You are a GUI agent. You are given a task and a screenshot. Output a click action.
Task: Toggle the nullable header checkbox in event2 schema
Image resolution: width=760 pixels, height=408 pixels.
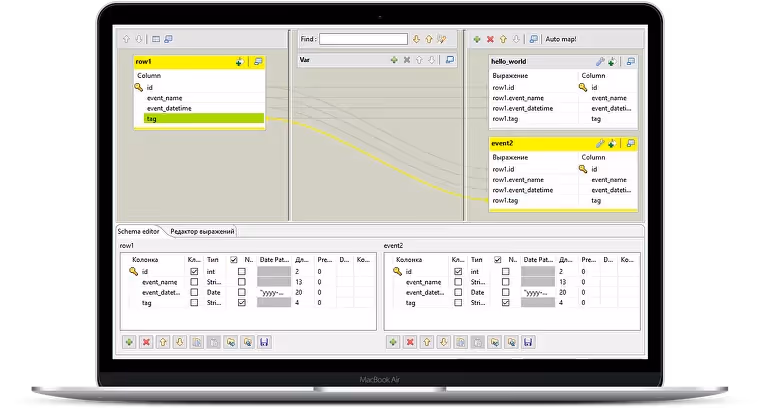(498, 260)
